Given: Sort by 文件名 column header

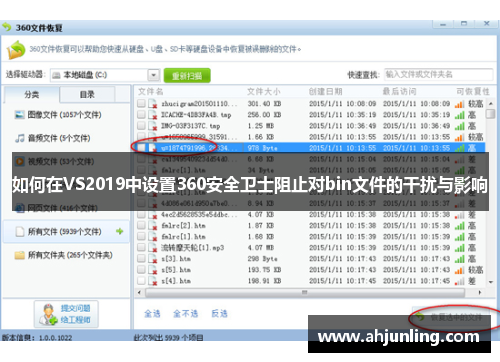Looking at the screenshot, I should tap(151, 92).
